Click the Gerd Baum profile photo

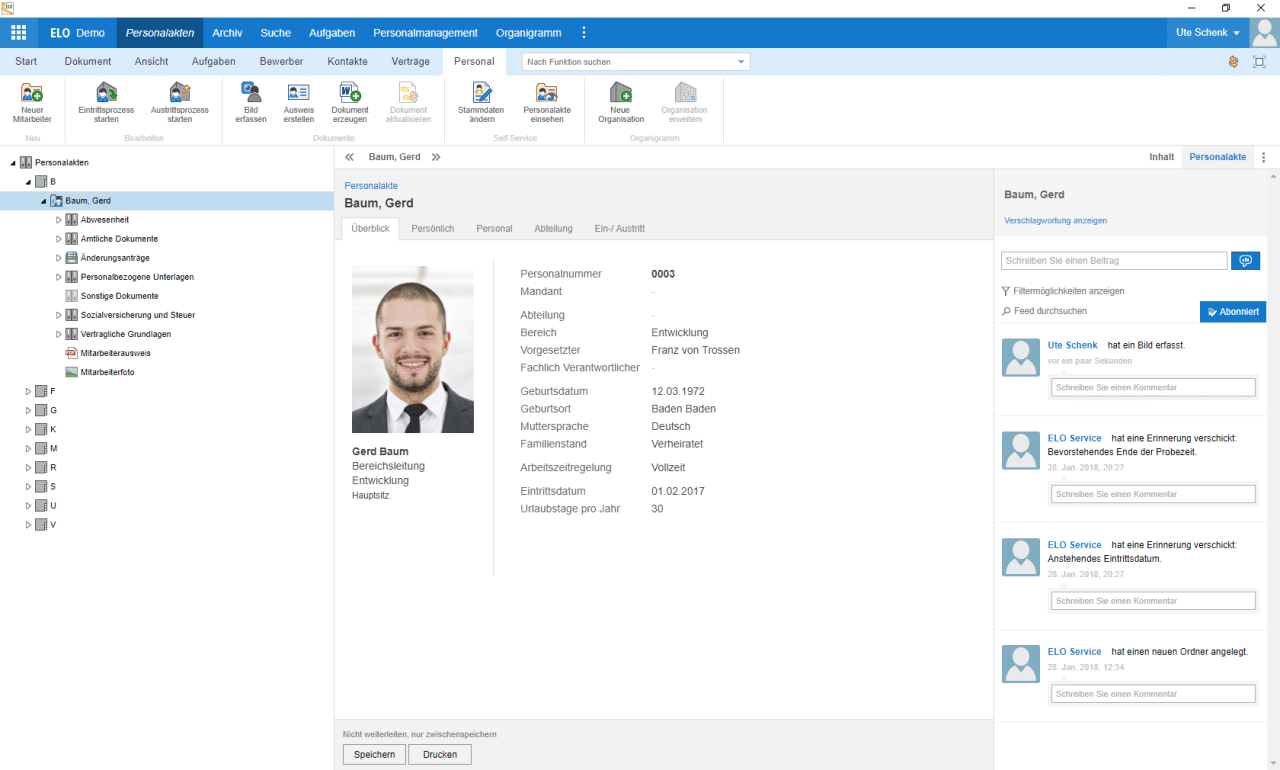413,349
